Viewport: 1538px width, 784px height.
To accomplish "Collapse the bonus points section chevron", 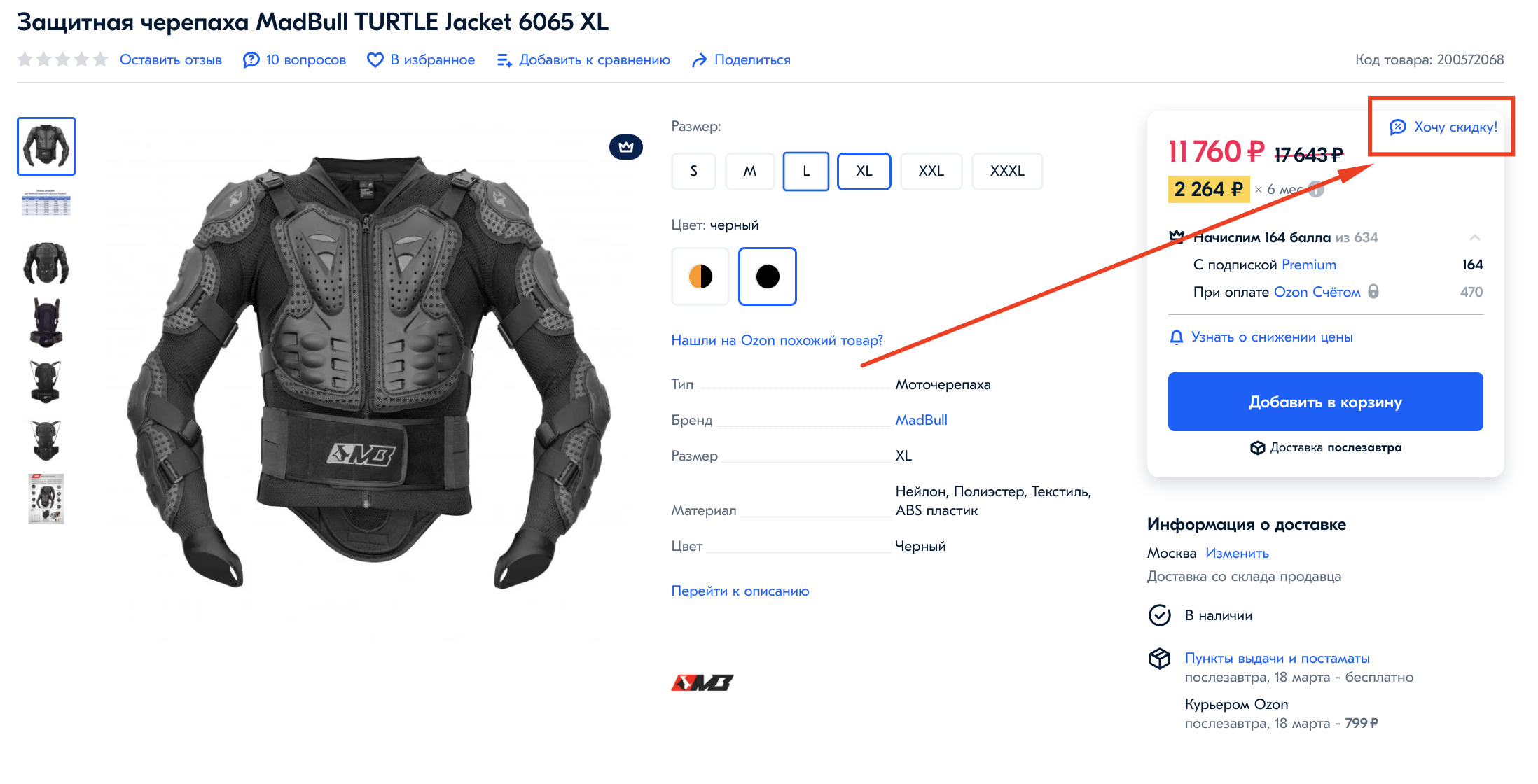I will [x=1474, y=237].
